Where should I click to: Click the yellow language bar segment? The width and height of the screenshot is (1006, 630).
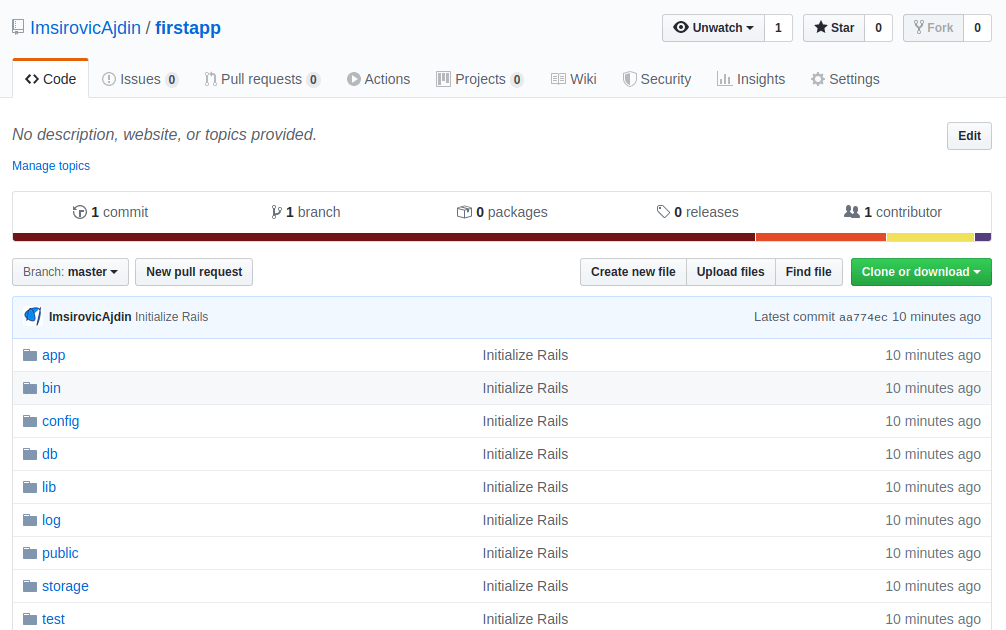click(x=930, y=237)
